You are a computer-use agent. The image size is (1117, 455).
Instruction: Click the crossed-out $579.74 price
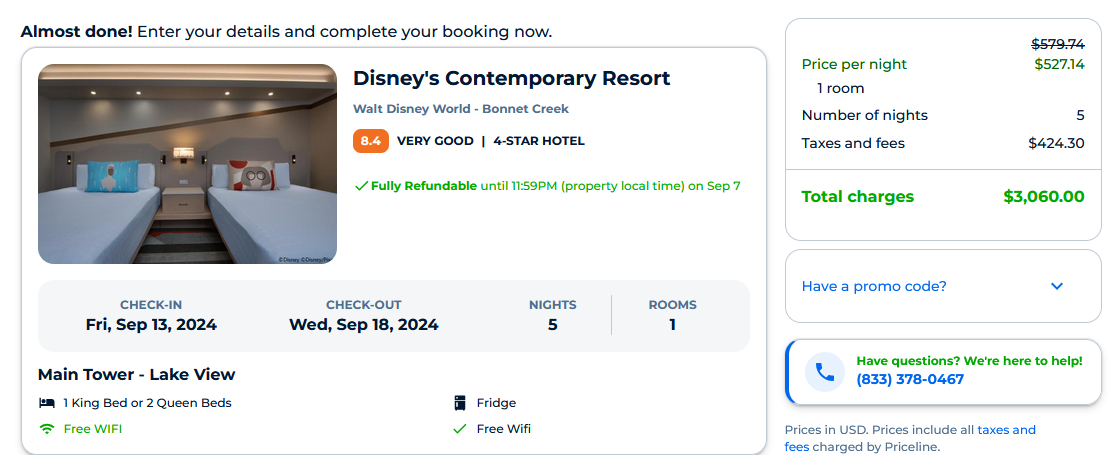1058,43
